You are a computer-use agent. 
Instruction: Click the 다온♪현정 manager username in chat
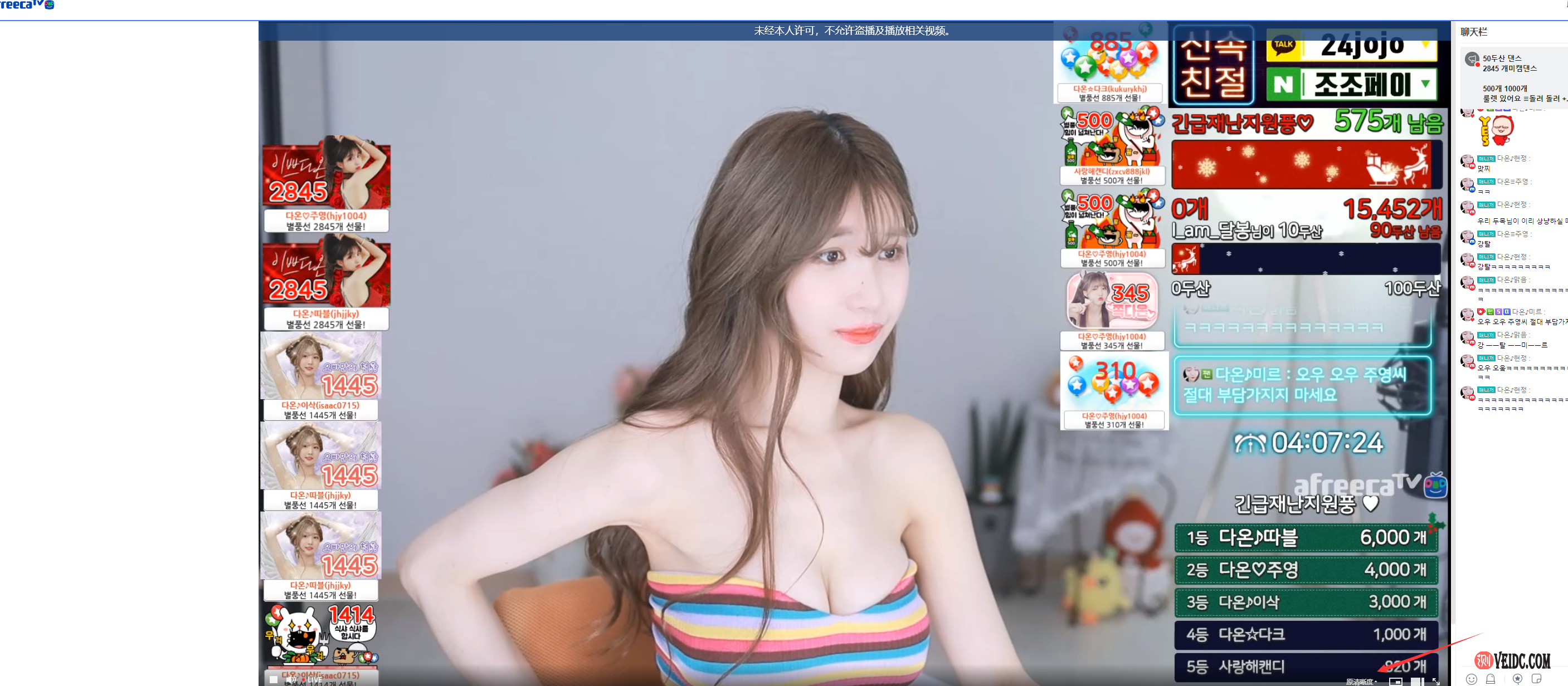1513,158
